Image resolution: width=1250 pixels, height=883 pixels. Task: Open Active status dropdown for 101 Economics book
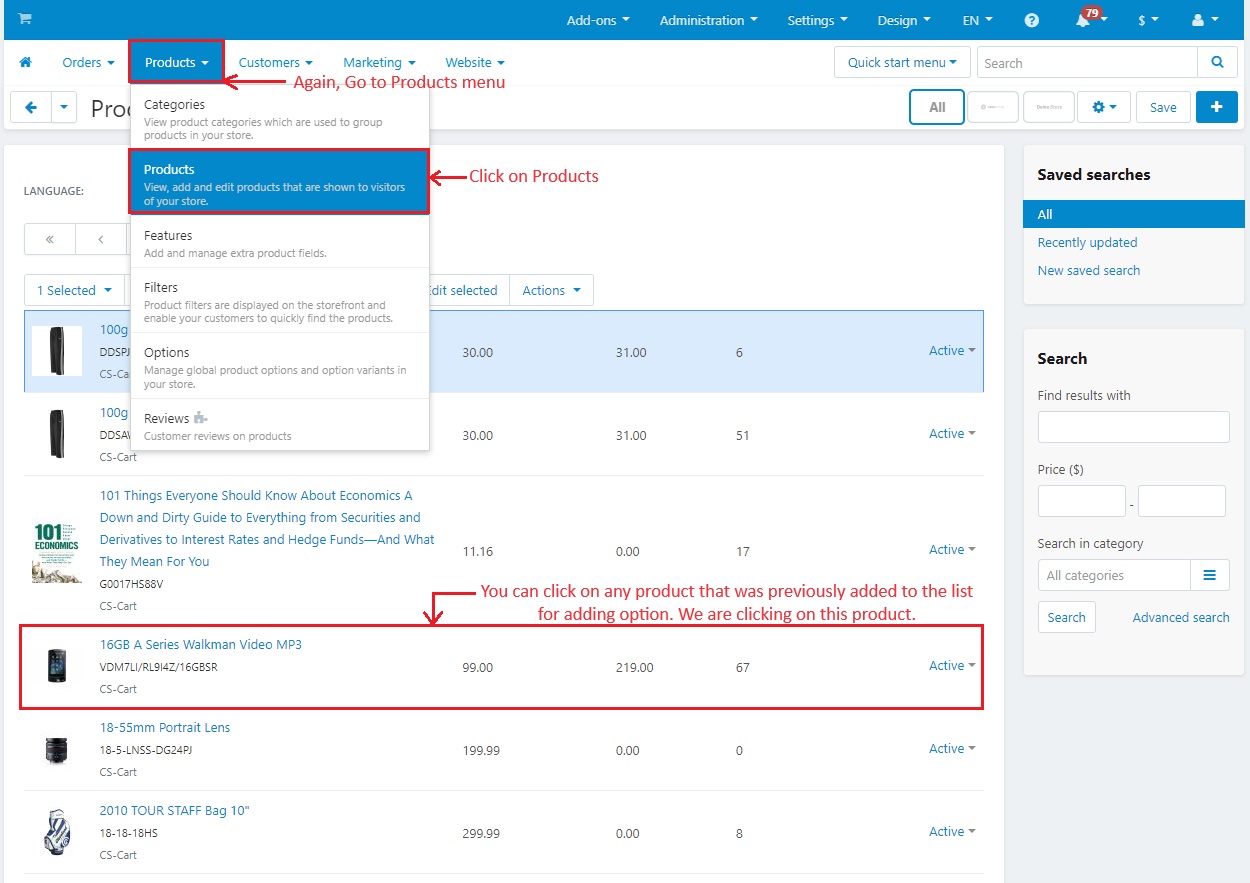point(952,550)
